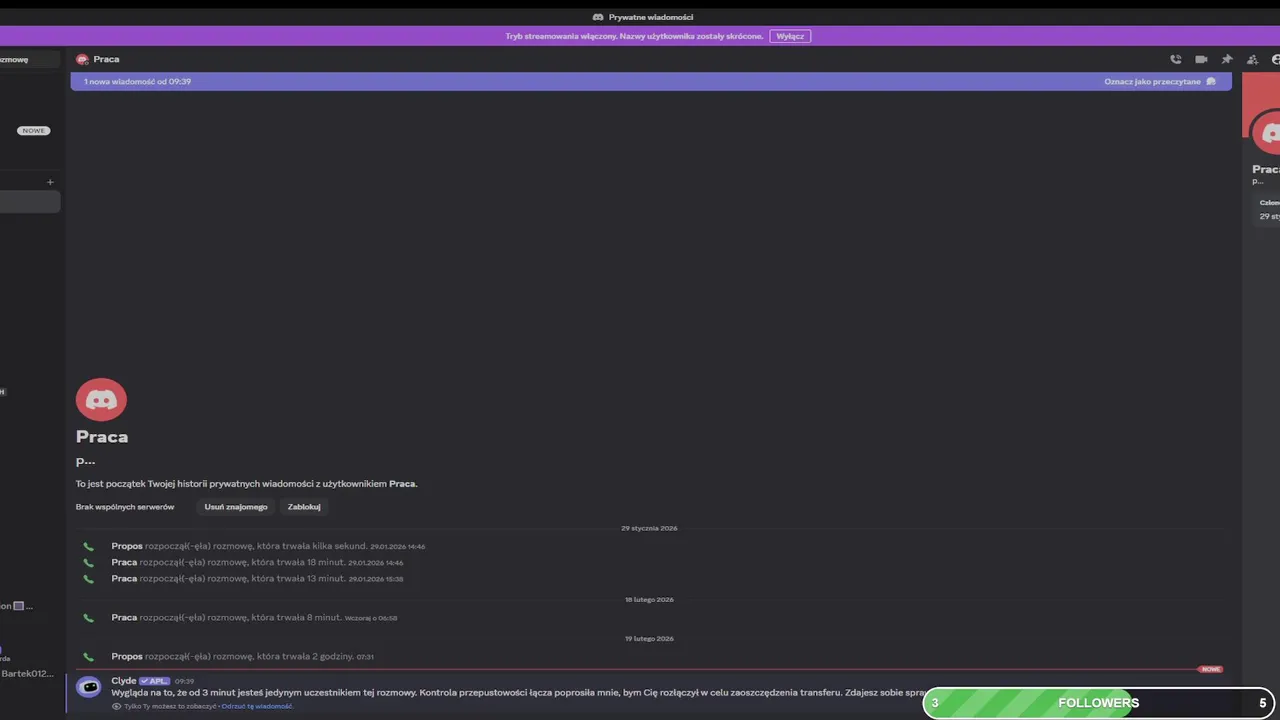Click Propos in the few-seconds call entry
Image resolution: width=1280 pixels, height=720 pixels.
click(127, 546)
